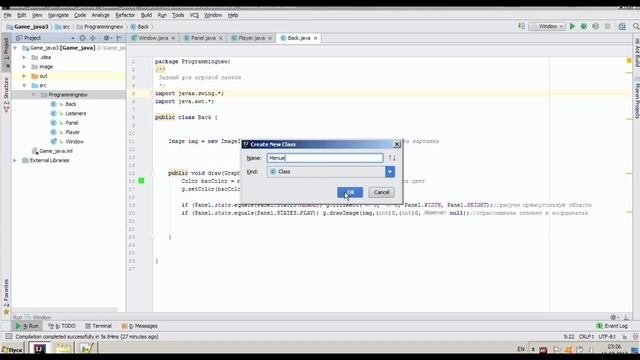Expand External Libraries node
This screenshot has height=360, width=640.
pyautogui.click(x=16, y=160)
